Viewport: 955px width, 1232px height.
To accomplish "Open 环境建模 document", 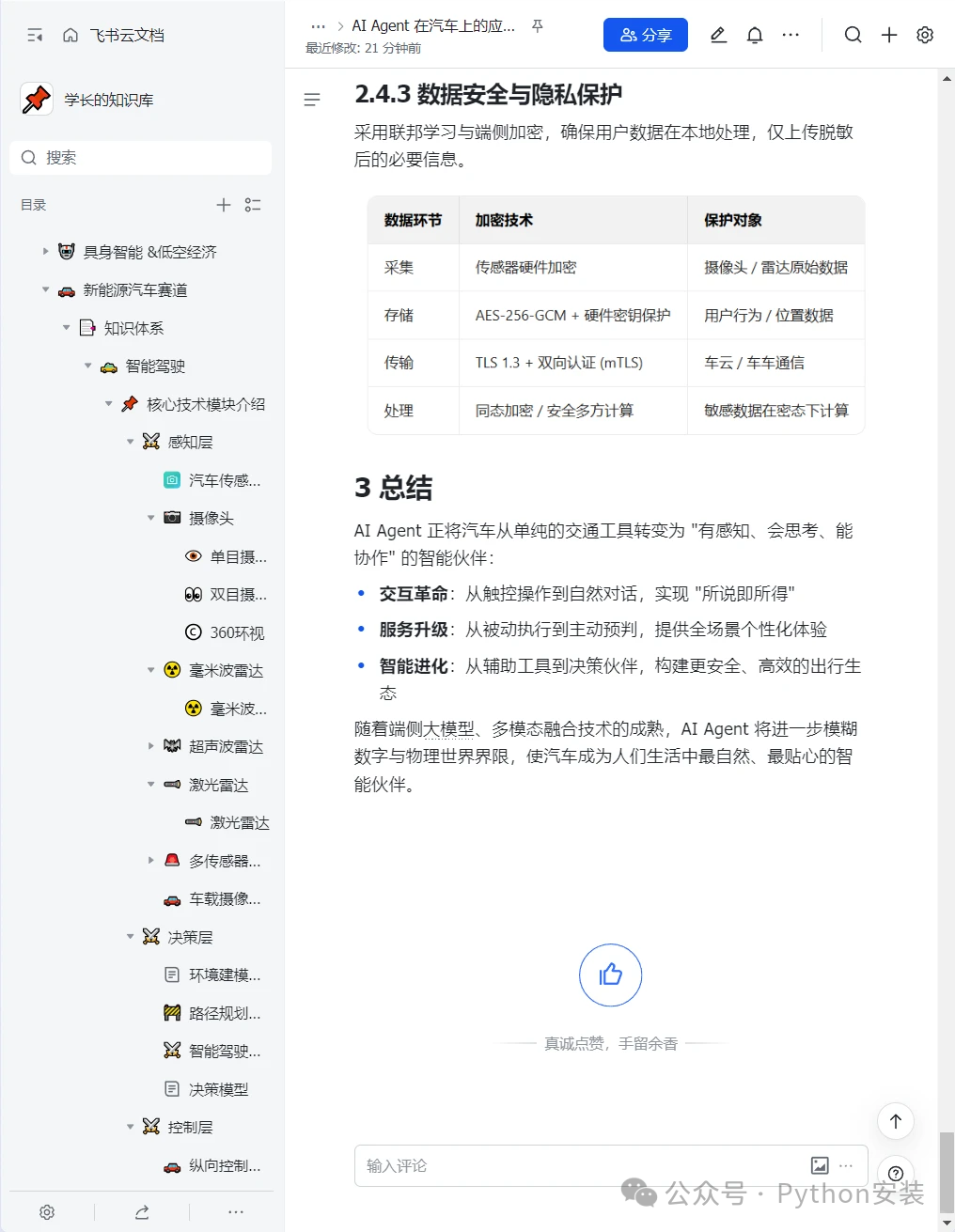I will tap(224, 975).
